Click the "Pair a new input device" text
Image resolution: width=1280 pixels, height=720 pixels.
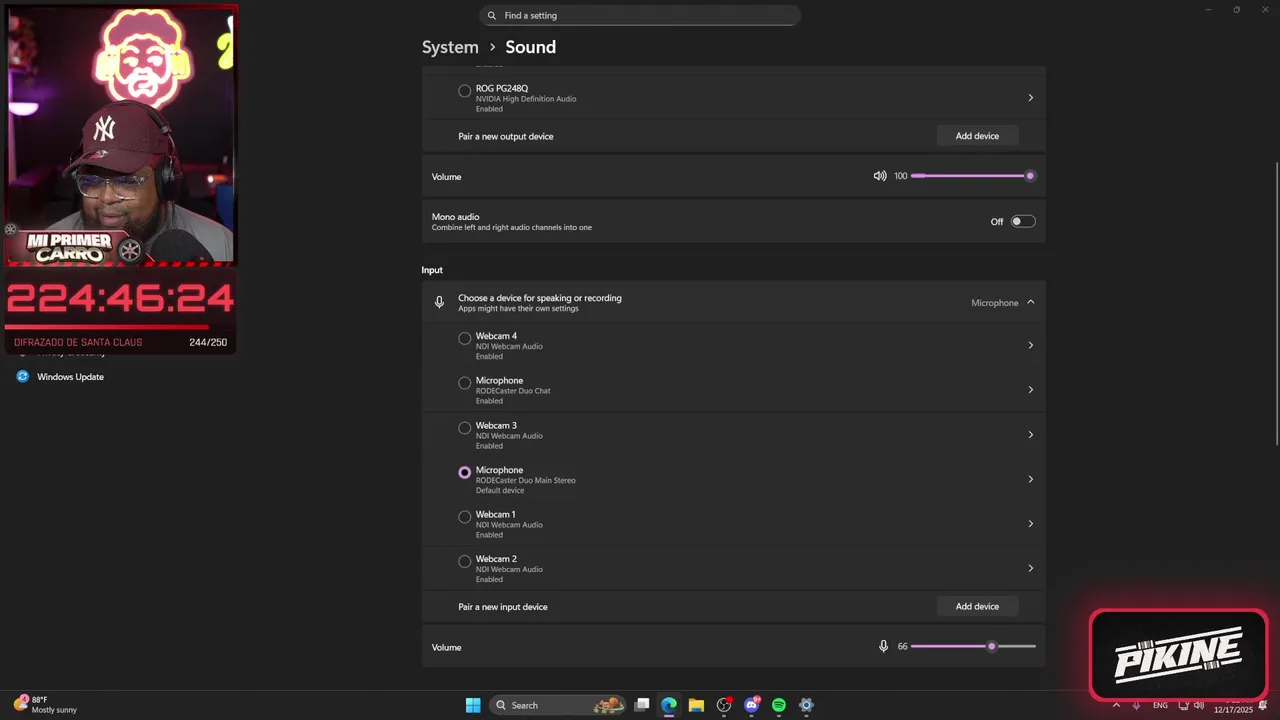(503, 607)
